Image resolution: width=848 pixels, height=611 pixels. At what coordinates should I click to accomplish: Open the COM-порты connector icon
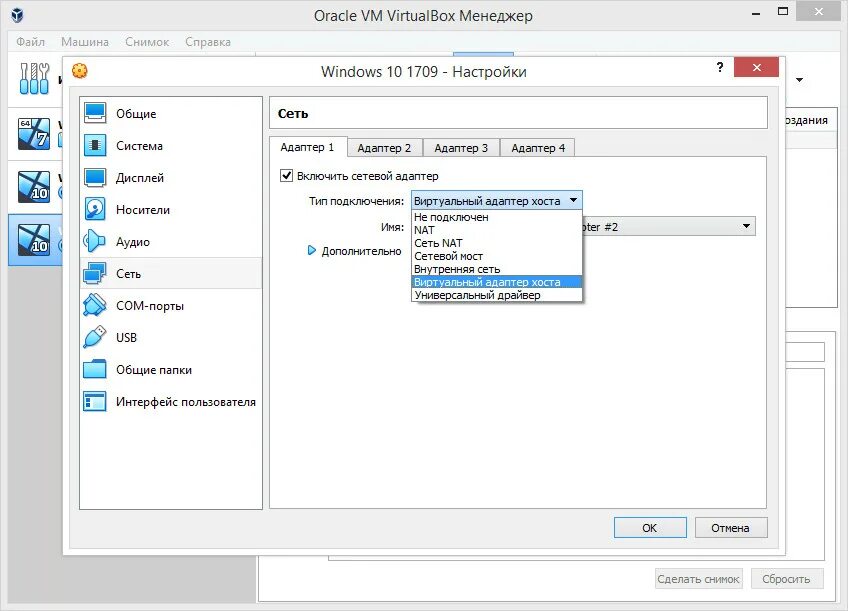click(95, 305)
